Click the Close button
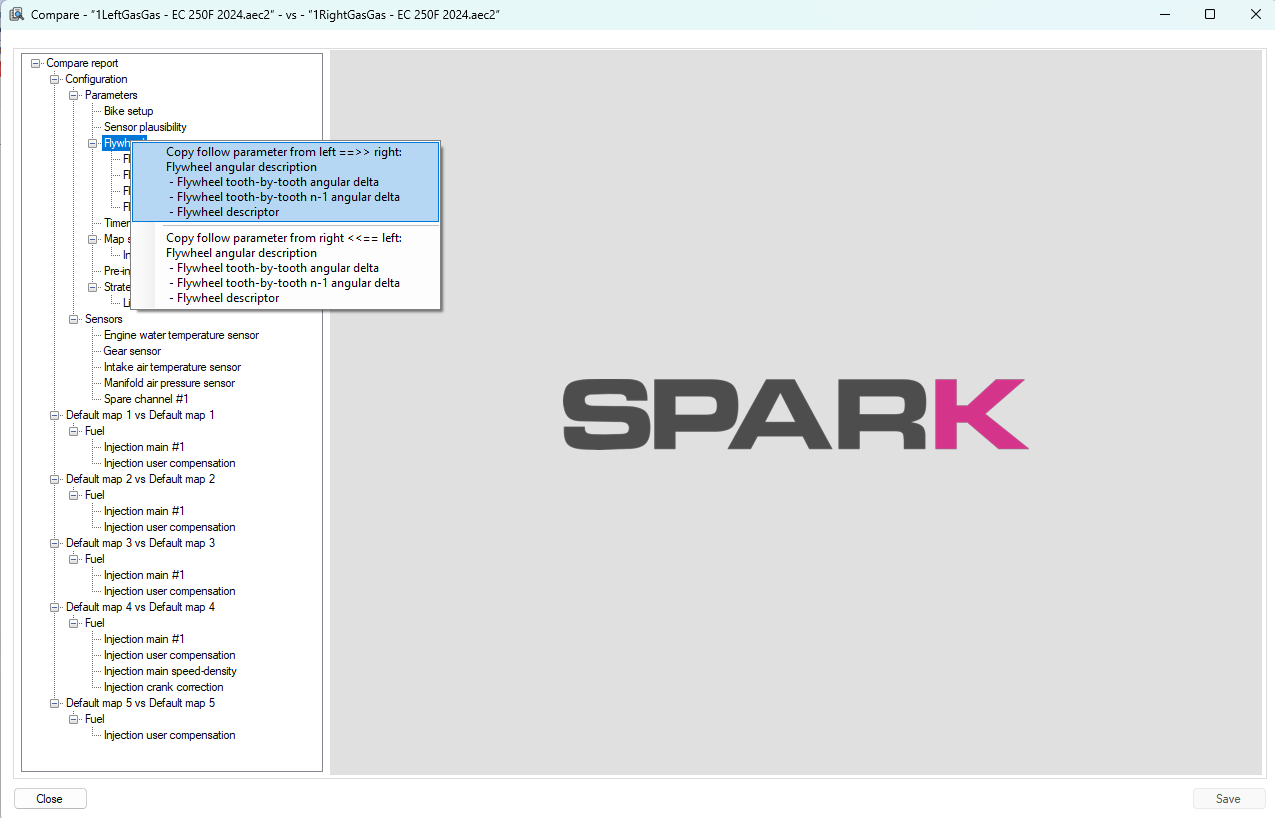Image resolution: width=1275 pixels, height=818 pixels. tap(50, 799)
